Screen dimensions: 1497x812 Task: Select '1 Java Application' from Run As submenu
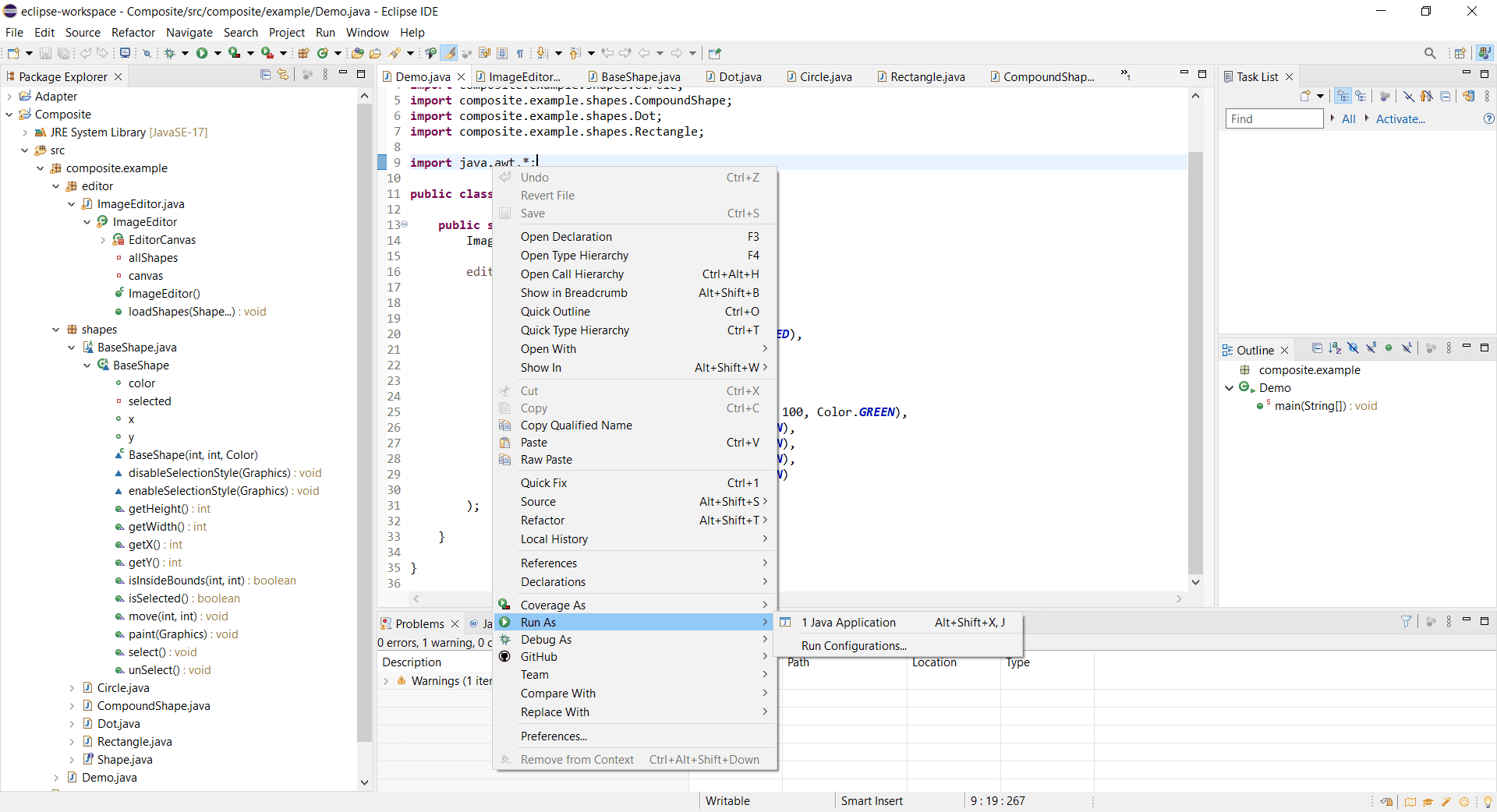(x=848, y=623)
